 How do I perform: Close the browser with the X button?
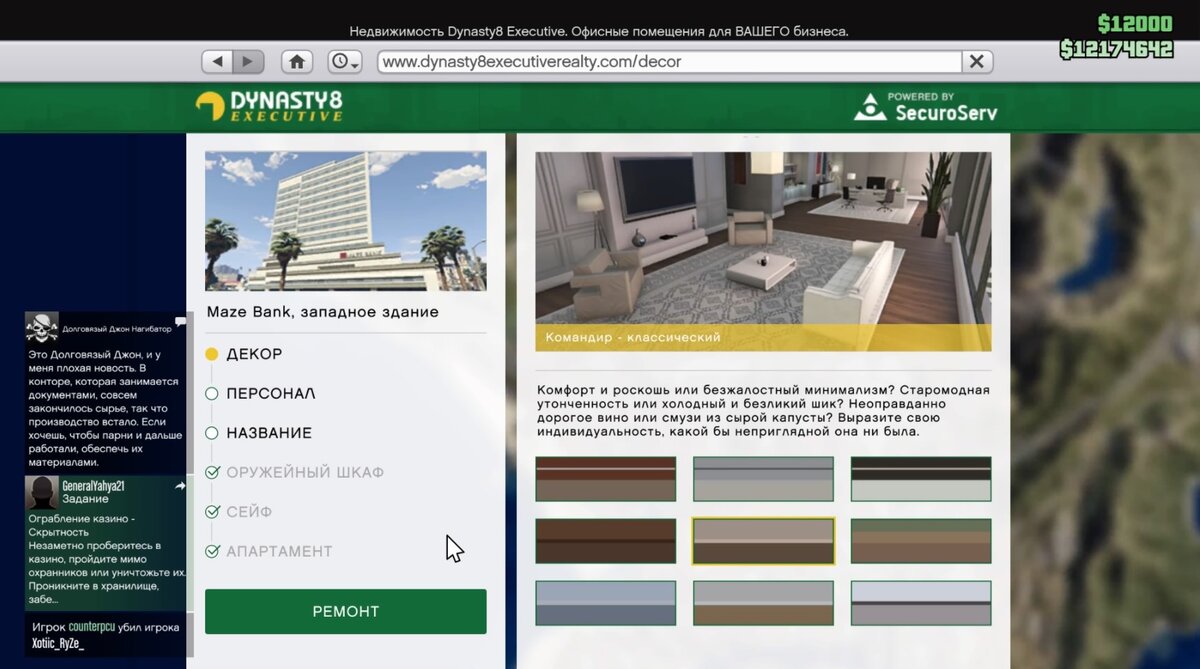[x=977, y=62]
